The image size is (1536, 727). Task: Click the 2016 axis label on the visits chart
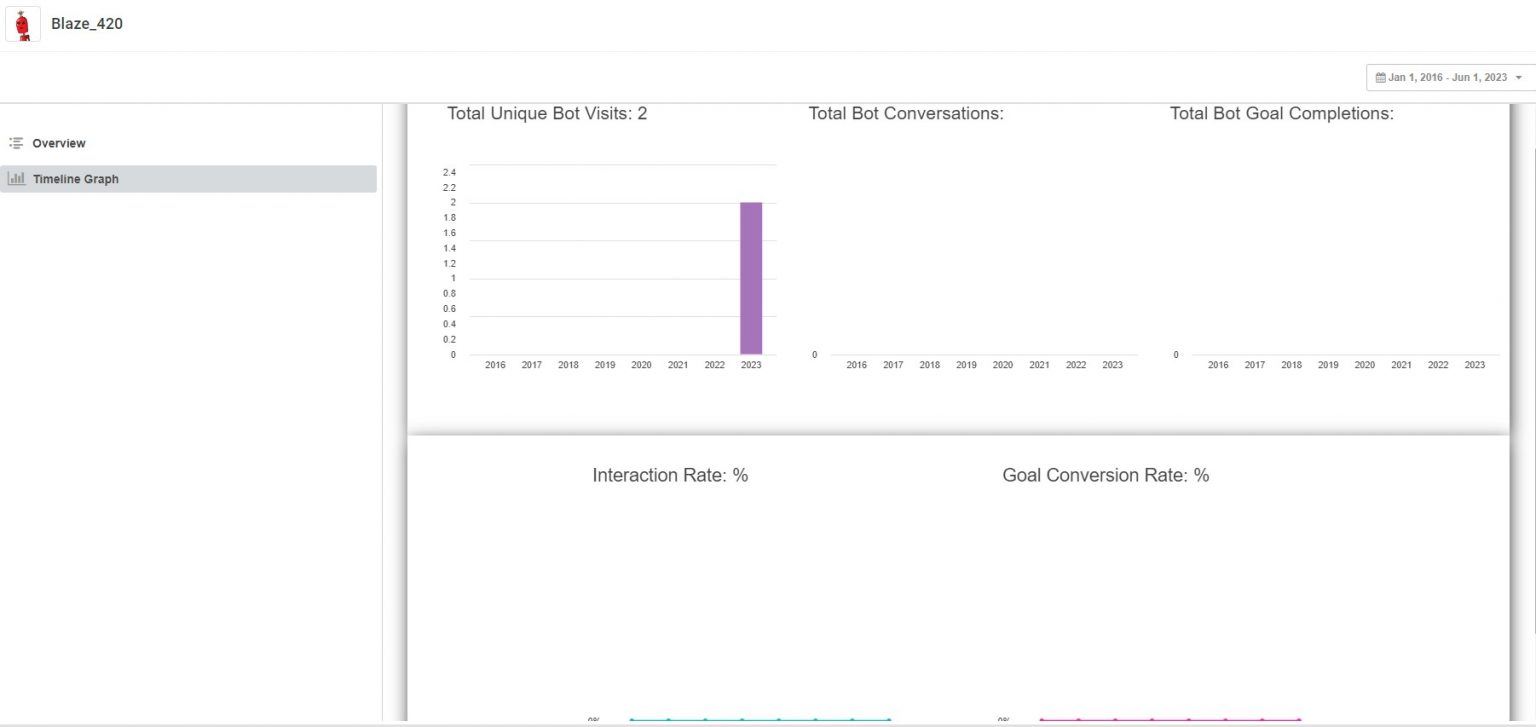495,365
